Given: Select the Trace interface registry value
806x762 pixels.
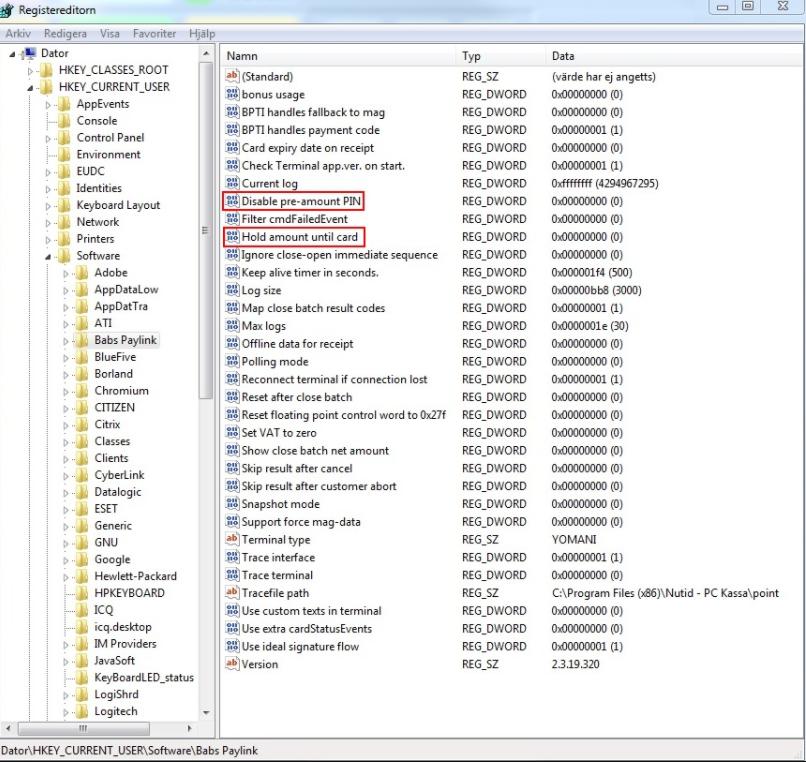Looking at the screenshot, I should pyautogui.click(x=277, y=558).
